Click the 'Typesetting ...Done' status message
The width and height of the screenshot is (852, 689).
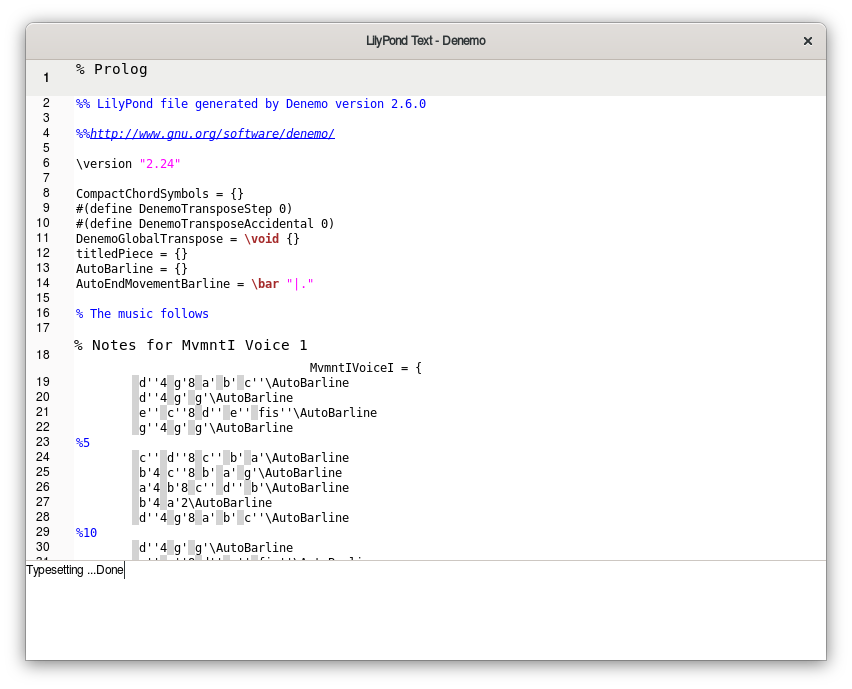pyautogui.click(x=75, y=570)
